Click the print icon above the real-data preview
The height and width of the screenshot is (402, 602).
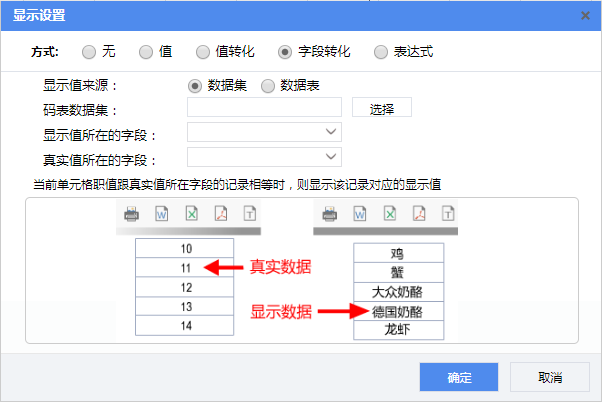click(131, 213)
